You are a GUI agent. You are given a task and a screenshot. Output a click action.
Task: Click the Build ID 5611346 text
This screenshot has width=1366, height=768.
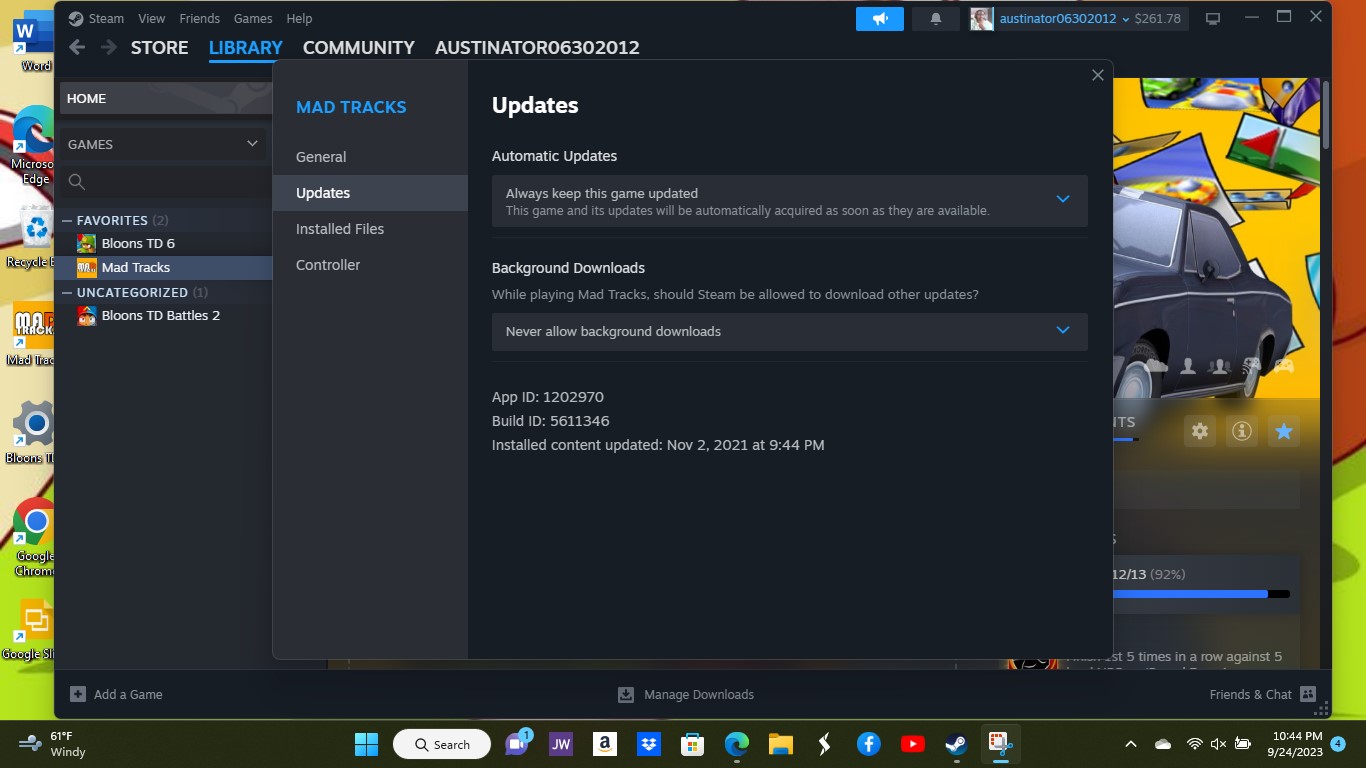551,421
